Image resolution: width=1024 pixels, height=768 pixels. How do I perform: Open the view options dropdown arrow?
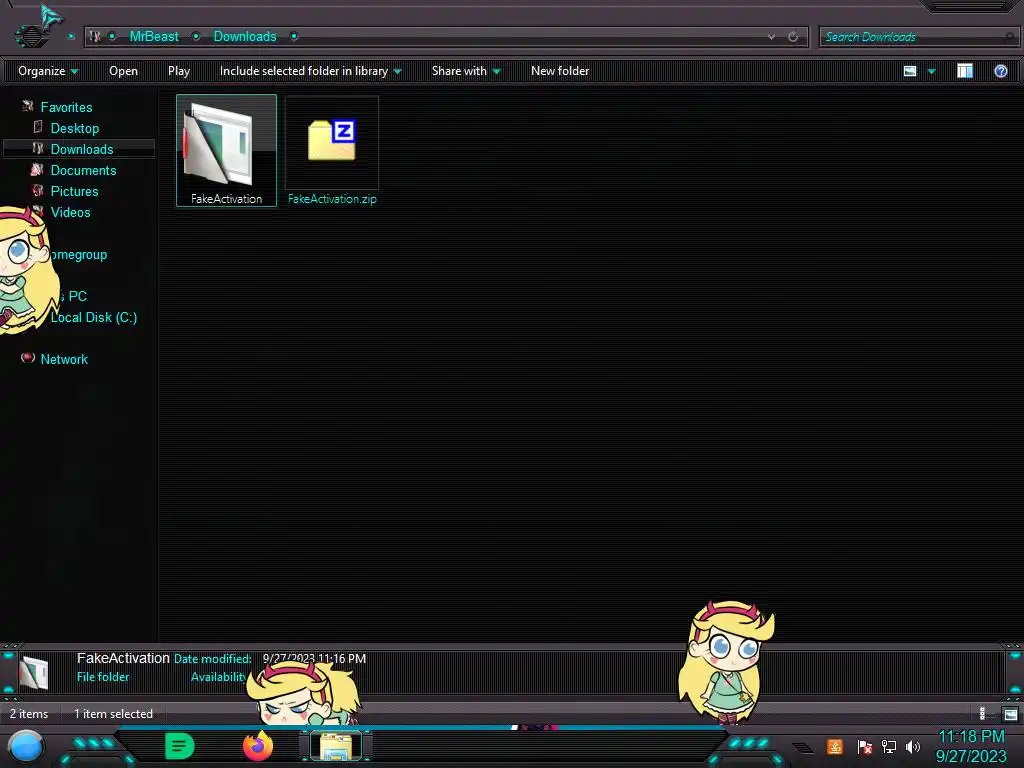pos(931,71)
